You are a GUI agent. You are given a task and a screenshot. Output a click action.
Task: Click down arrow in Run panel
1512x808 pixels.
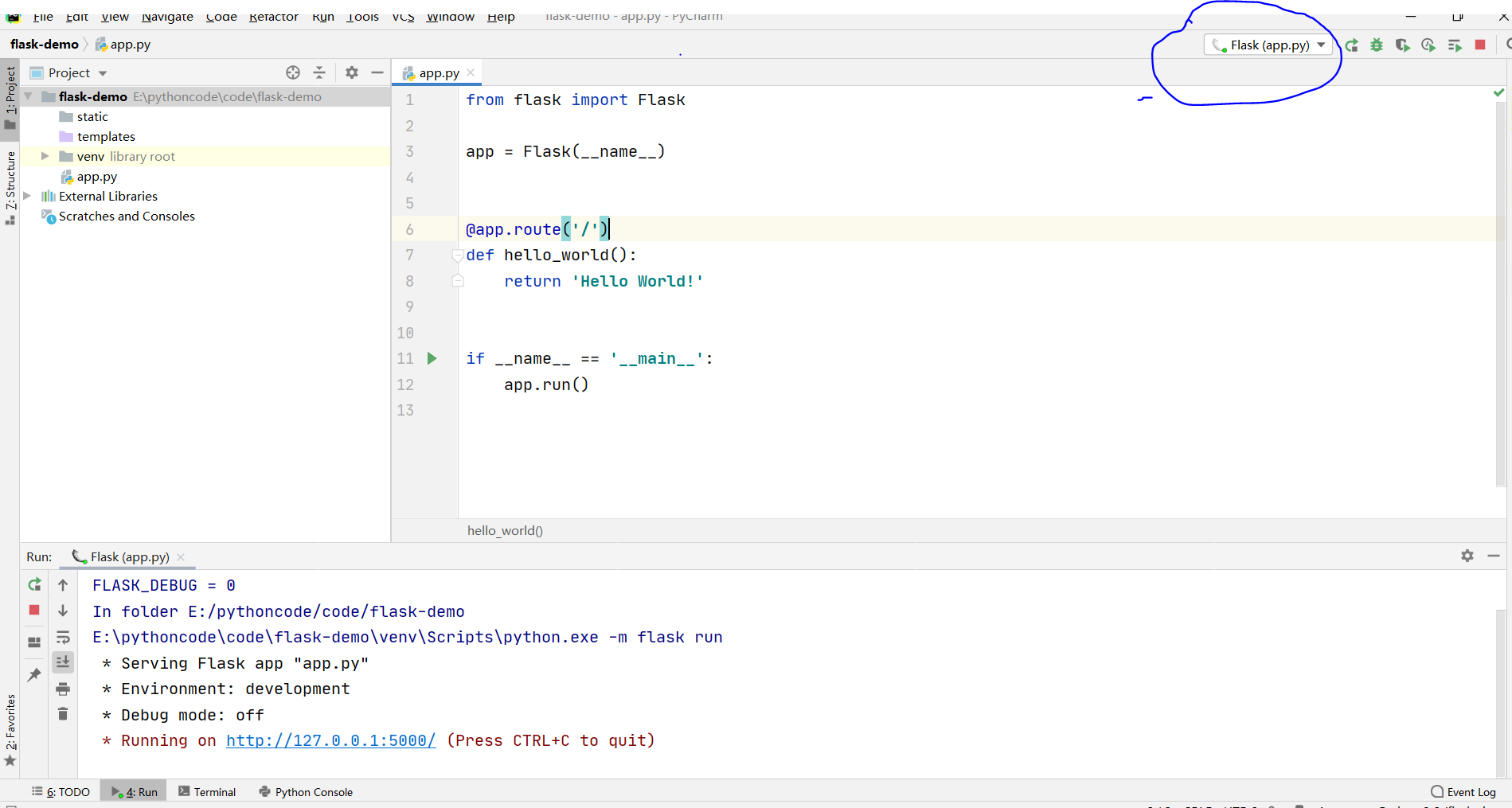(63, 611)
